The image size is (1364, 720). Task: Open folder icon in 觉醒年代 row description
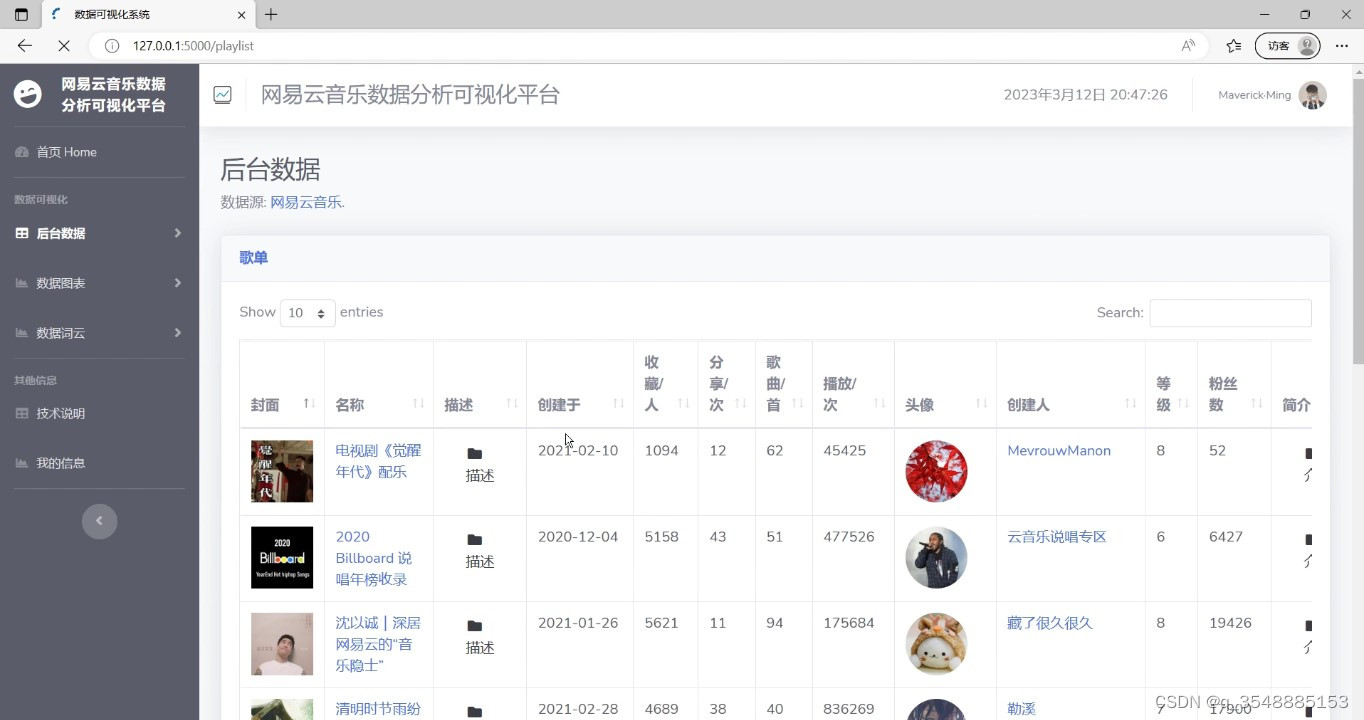click(x=475, y=454)
